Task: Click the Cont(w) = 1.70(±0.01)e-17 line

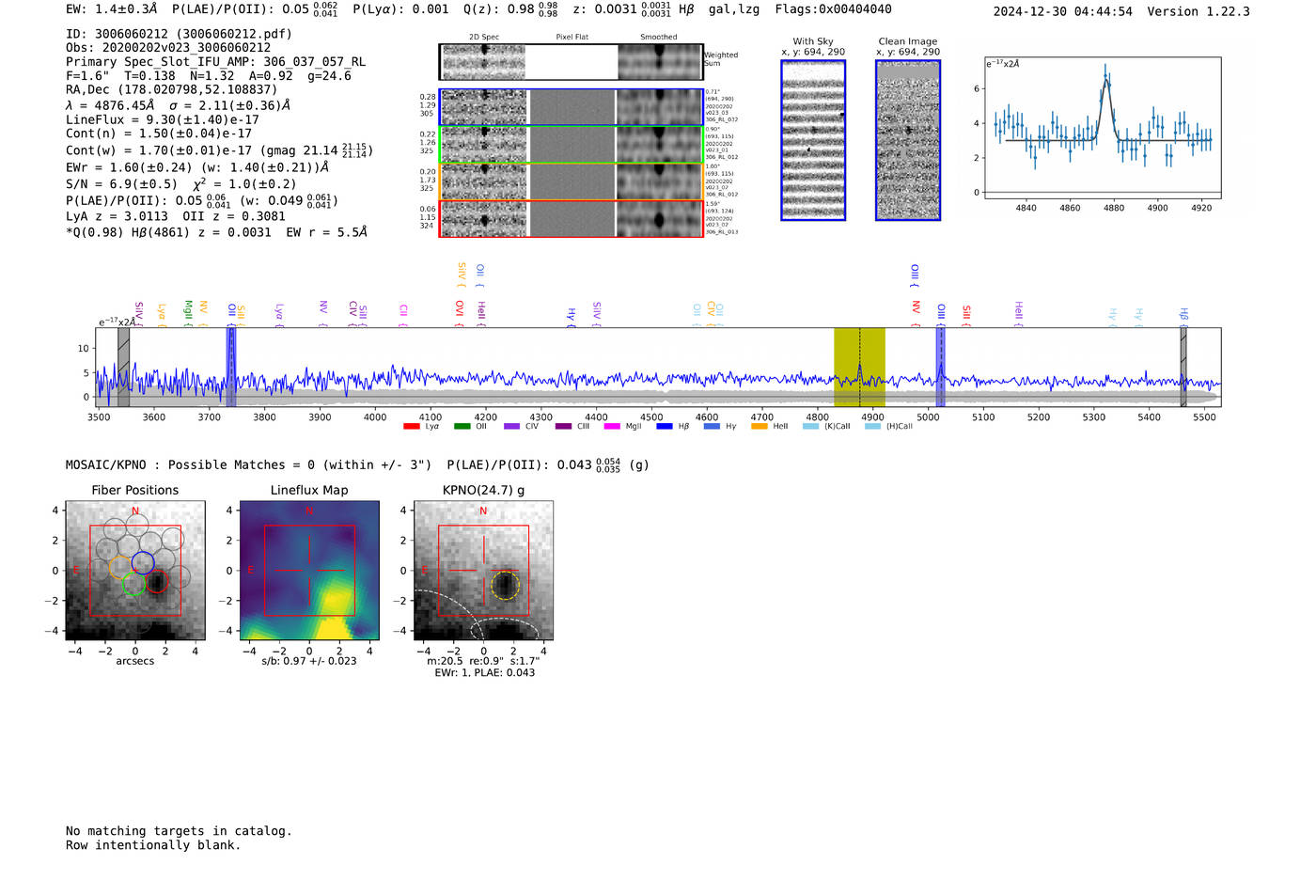Action: pyautogui.click(x=219, y=150)
